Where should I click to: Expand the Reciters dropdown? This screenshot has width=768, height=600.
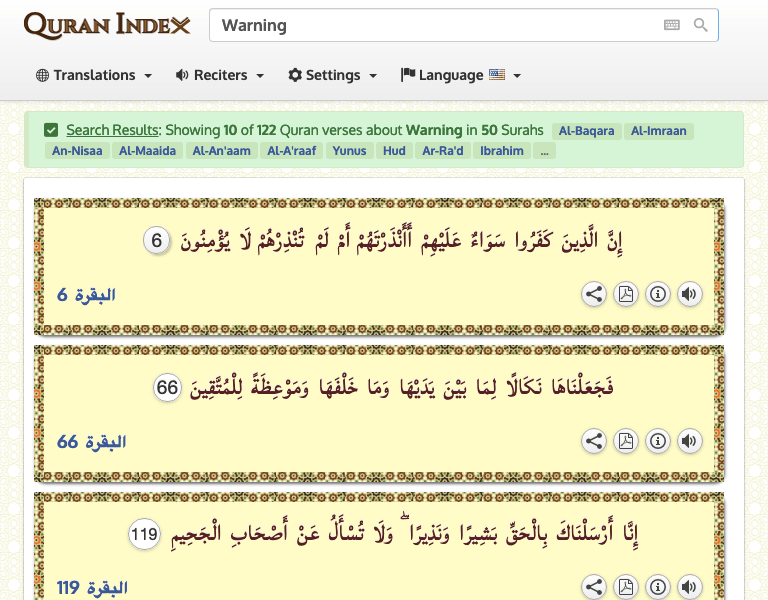(x=220, y=75)
